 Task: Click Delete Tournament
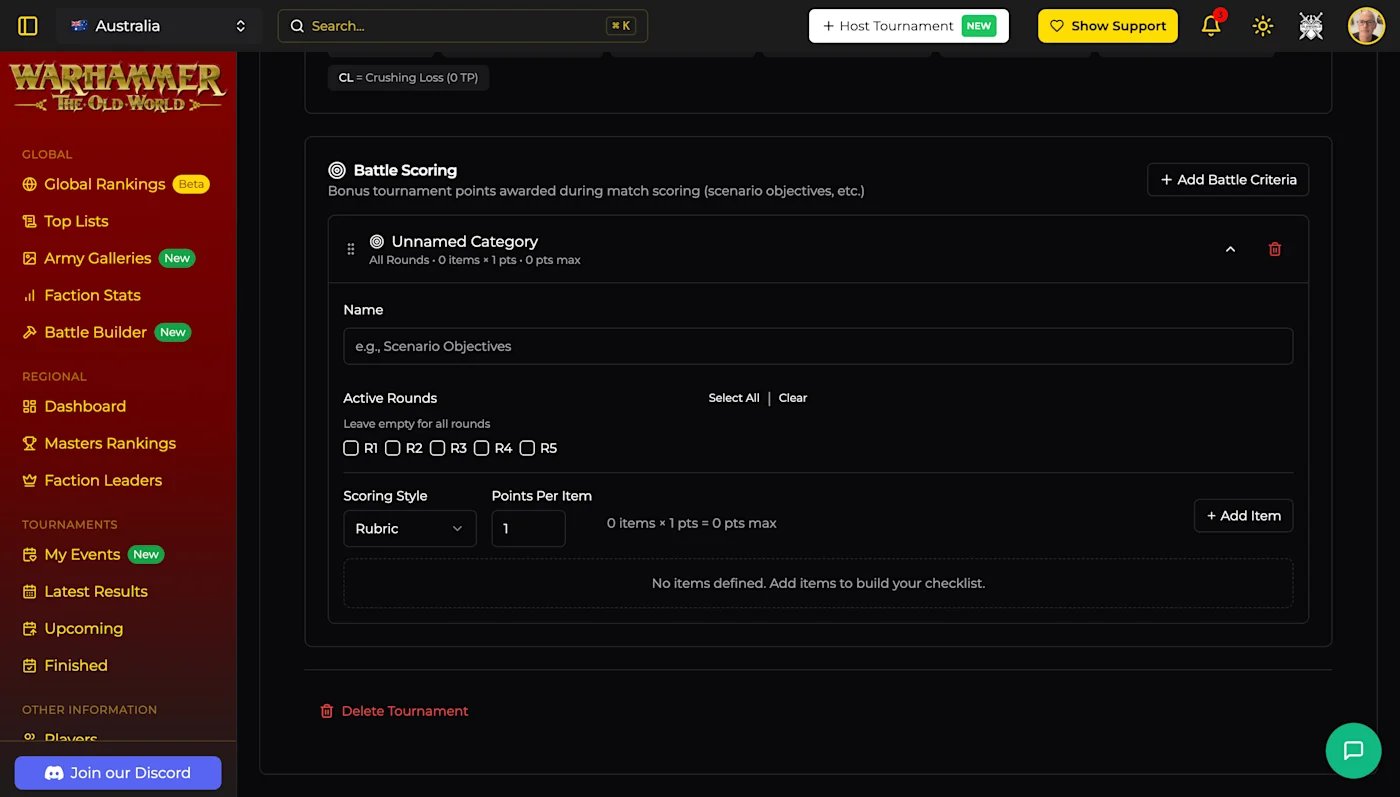(x=394, y=711)
